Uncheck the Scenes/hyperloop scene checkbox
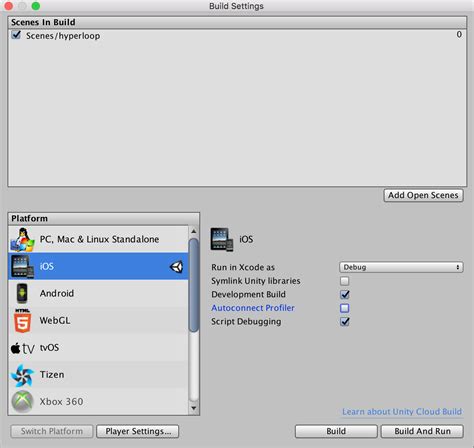The width and height of the screenshot is (474, 448). point(16,35)
